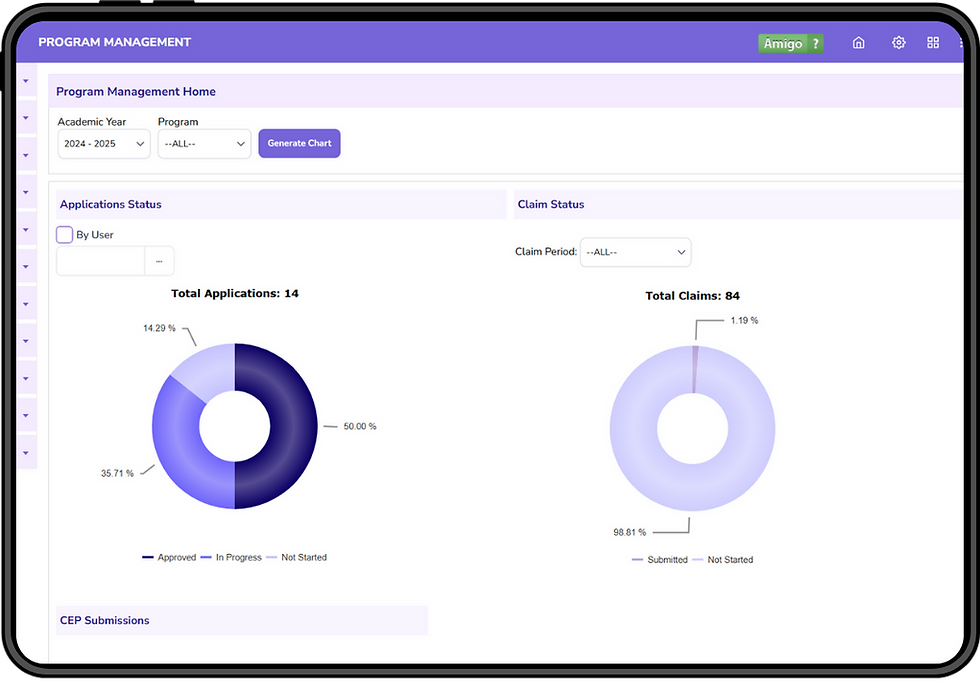Enable the By User checkbox
Screen dimensions: 980x687
tap(64, 234)
